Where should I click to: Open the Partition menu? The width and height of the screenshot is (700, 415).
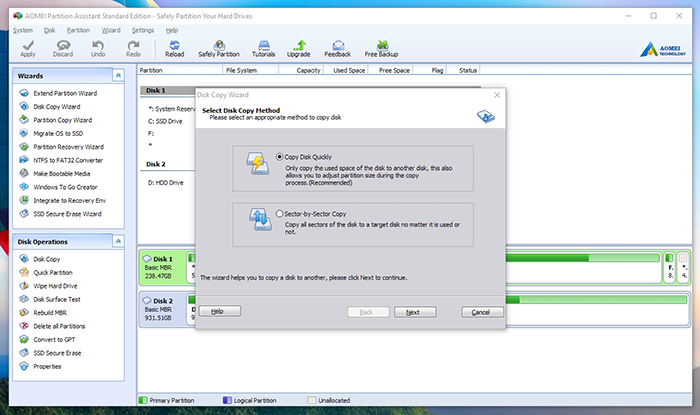pyautogui.click(x=78, y=30)
